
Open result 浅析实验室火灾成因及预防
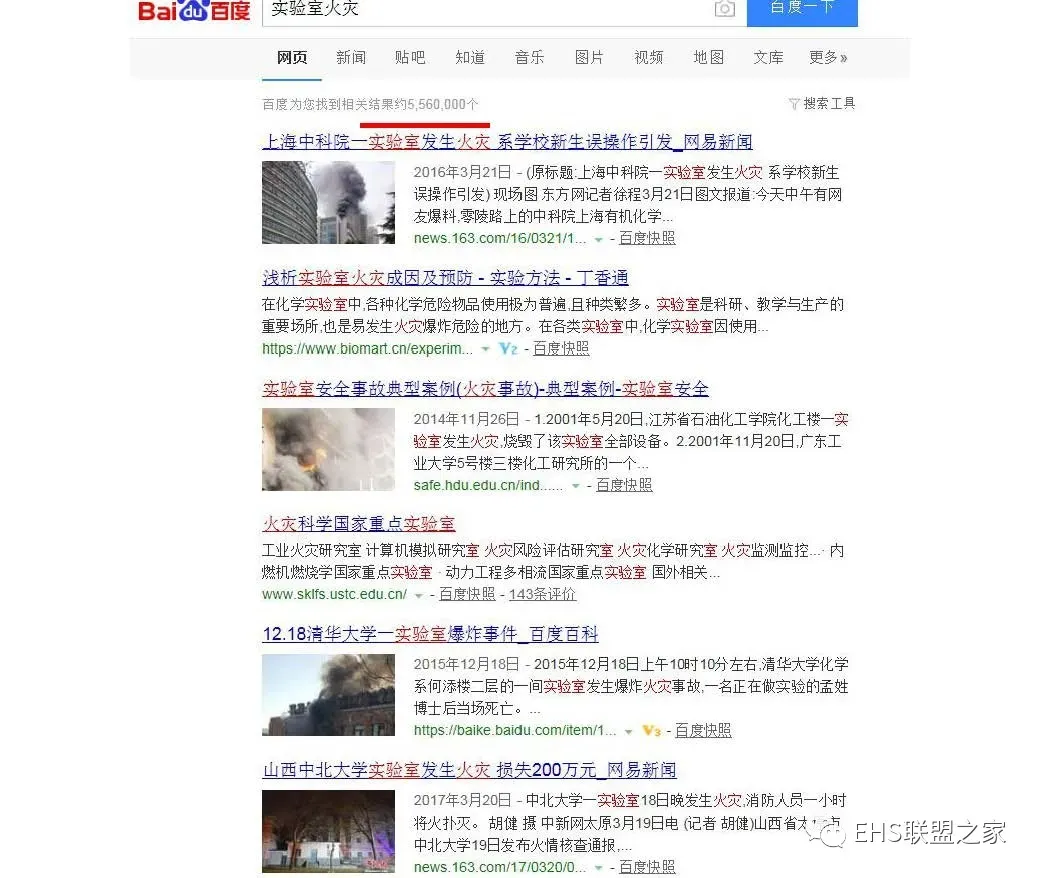pyautogui.click(x=445, y=278)
